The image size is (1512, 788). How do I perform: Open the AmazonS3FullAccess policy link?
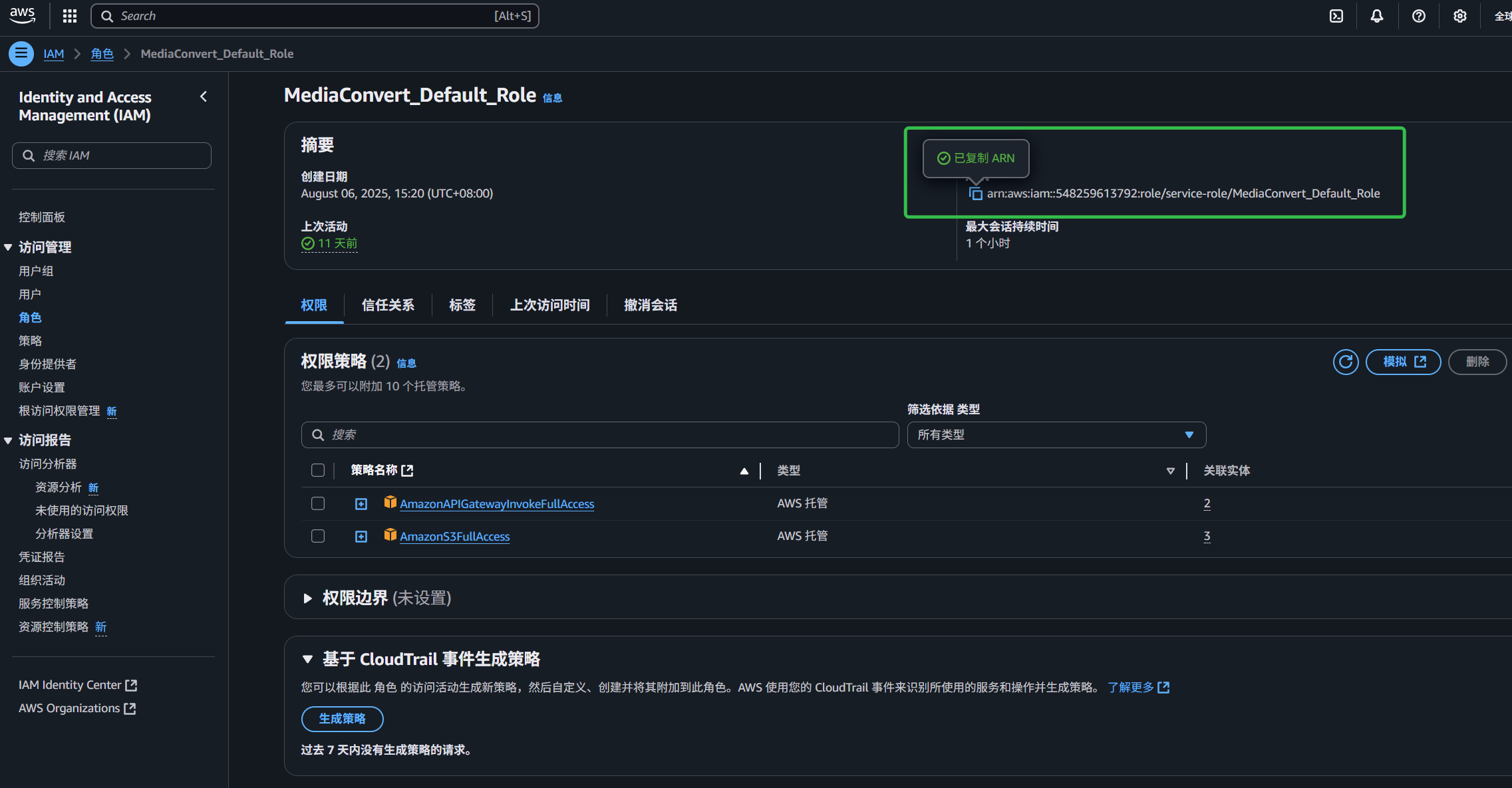(455, 537)
